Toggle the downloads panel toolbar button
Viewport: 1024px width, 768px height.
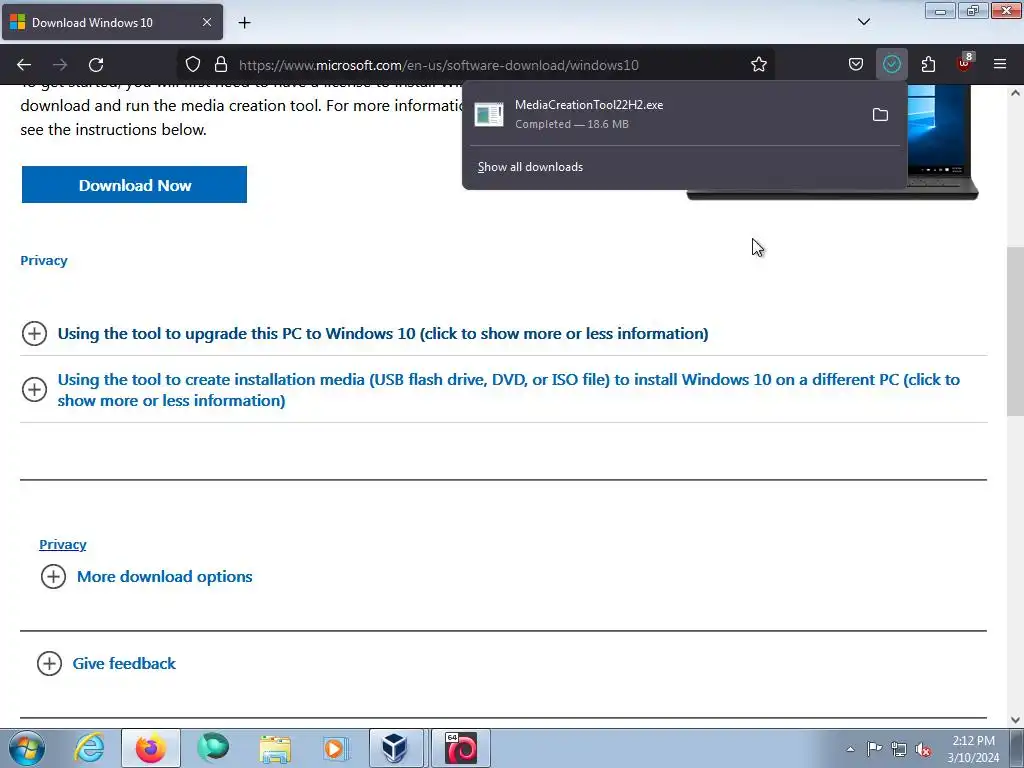(x=891, y=64)
